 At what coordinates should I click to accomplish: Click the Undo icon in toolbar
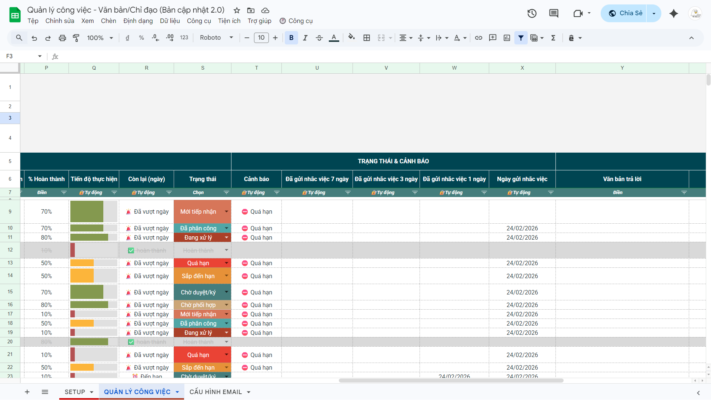(35, 38)
